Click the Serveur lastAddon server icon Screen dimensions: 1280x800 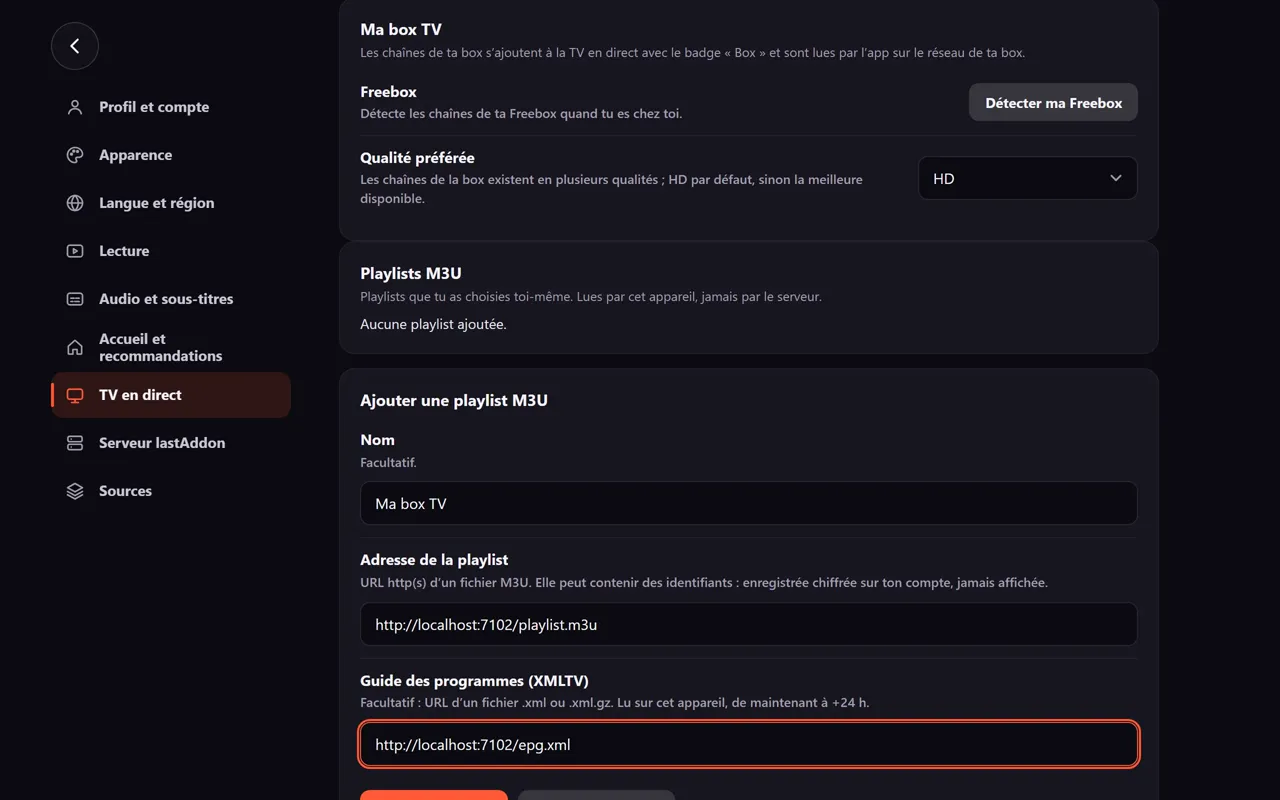[x=75, y=443]
